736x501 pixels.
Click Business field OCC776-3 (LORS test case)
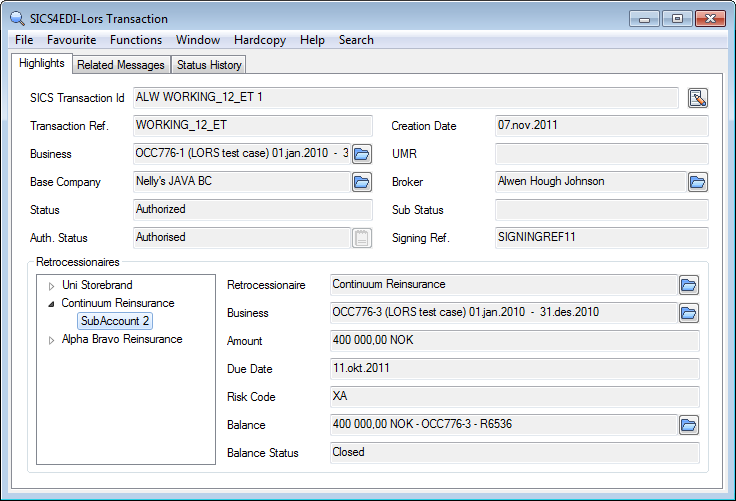click(504, 313)
